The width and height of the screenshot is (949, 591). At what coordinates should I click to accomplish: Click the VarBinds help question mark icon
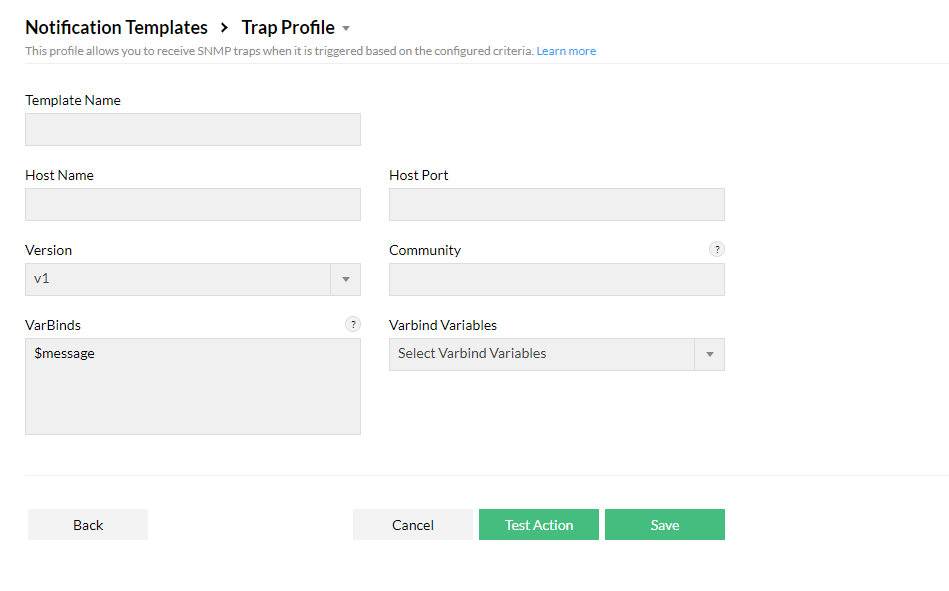(x=353, y=324)
